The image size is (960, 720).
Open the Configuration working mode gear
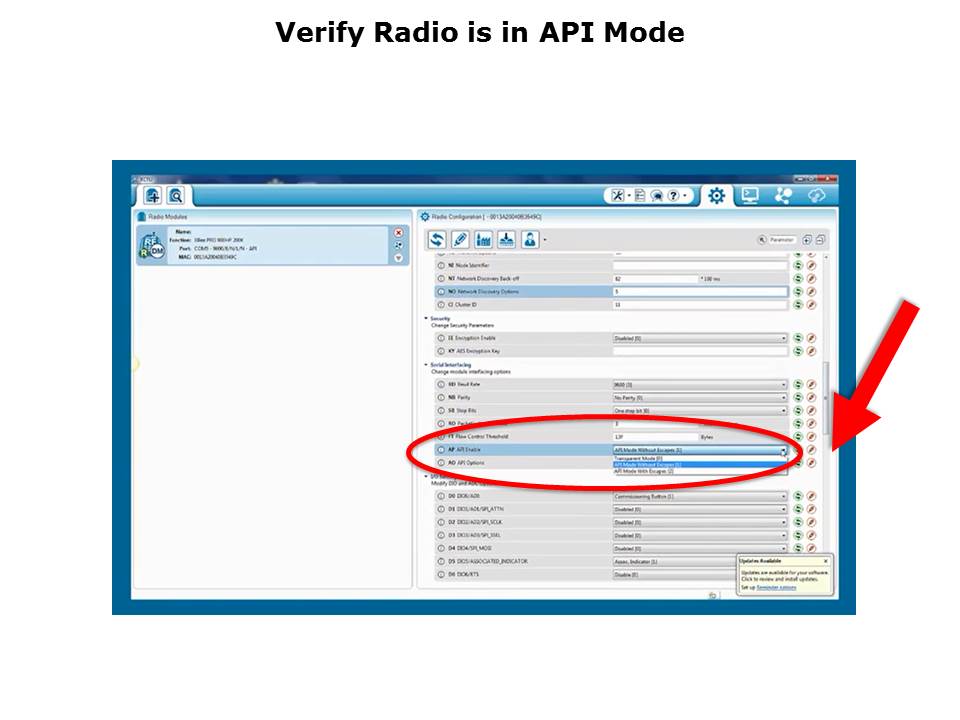716,196
